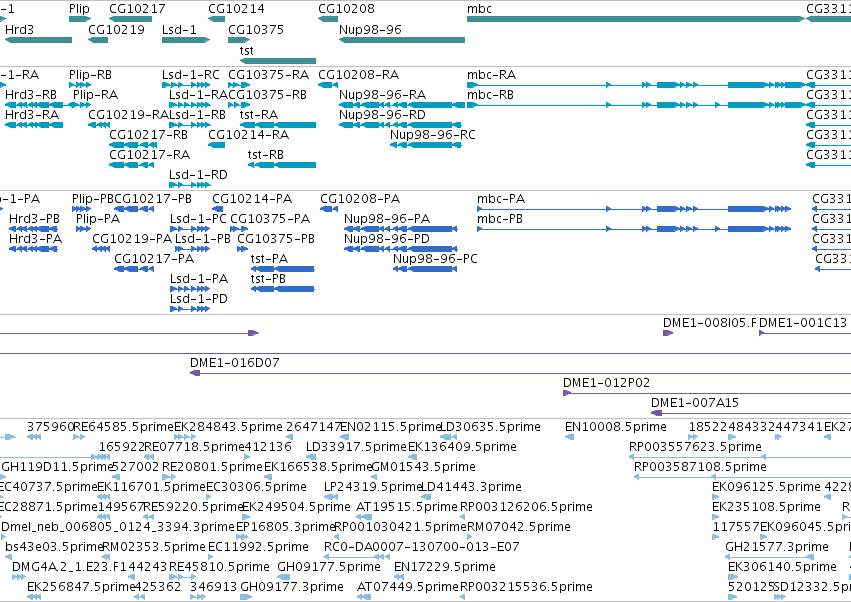The width and height of the screenshot is (851, 602).
Task: Click protein tst-PA
Action: pyautogui.click(x=269, y=259)
